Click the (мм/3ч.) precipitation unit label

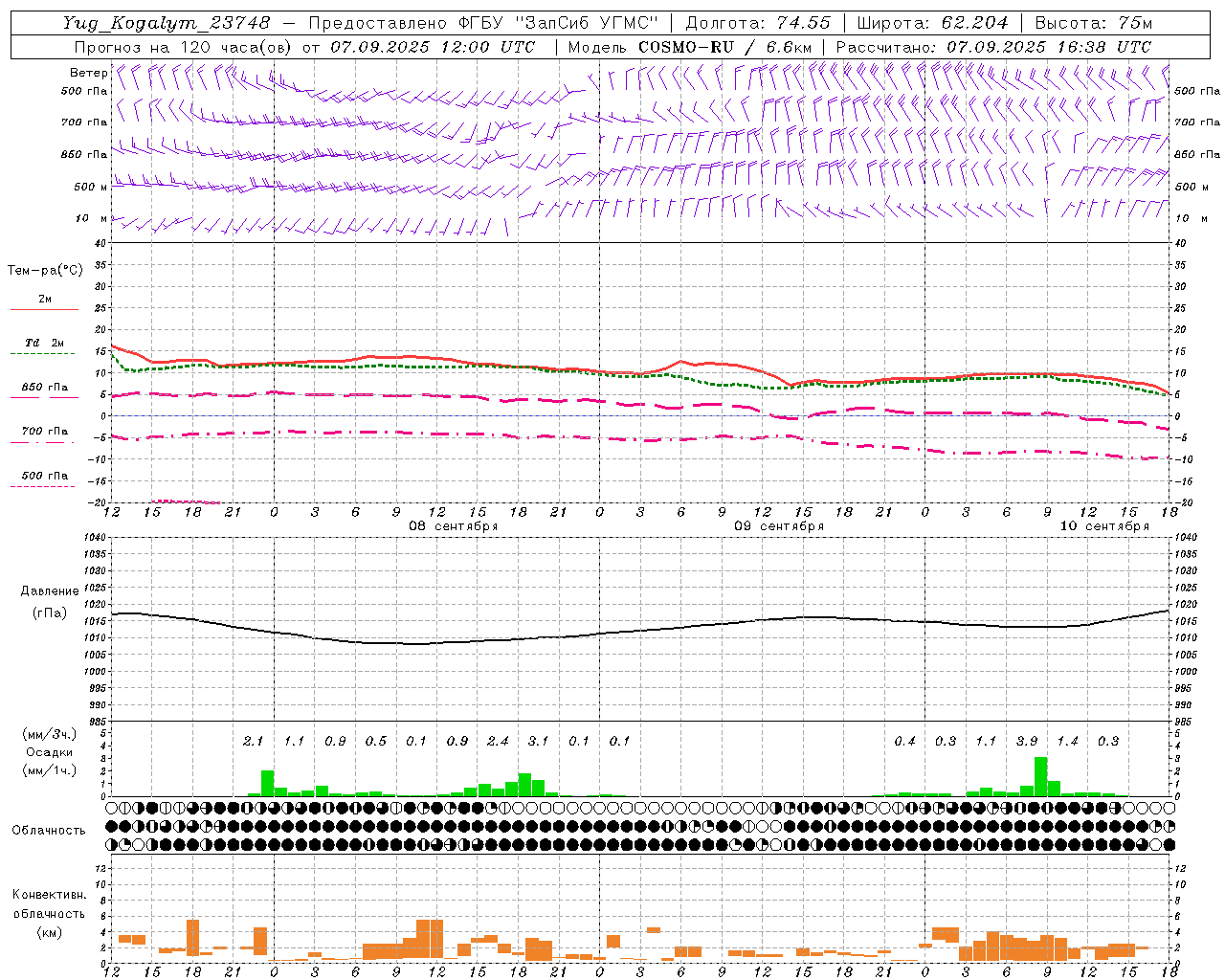pyautogui.click(x=49, y=734)
